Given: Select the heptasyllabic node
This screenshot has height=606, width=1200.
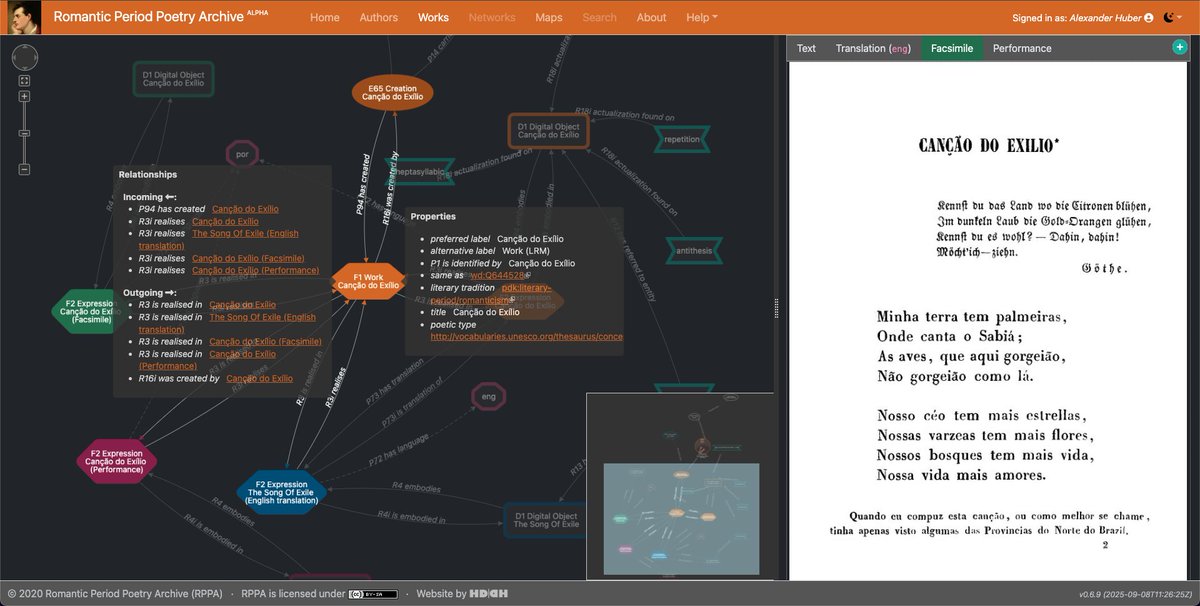Looking at the screenshot, I should coord(420,172).
